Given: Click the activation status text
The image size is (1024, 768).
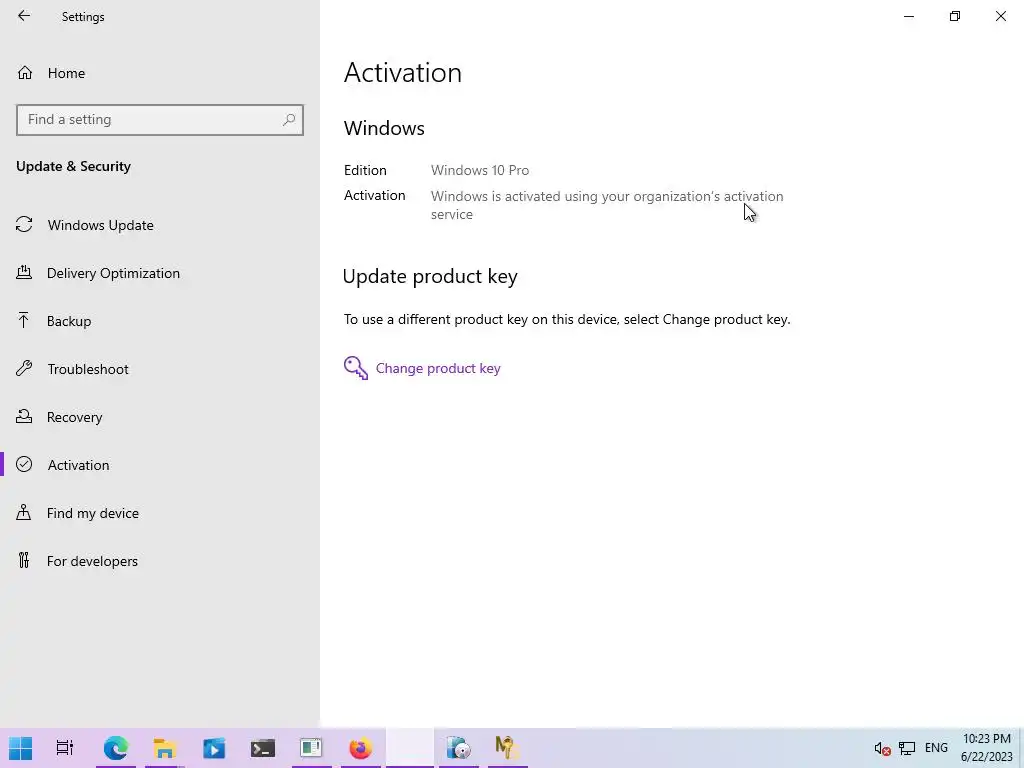Looking at the screenshot, I should pos(607,205).
